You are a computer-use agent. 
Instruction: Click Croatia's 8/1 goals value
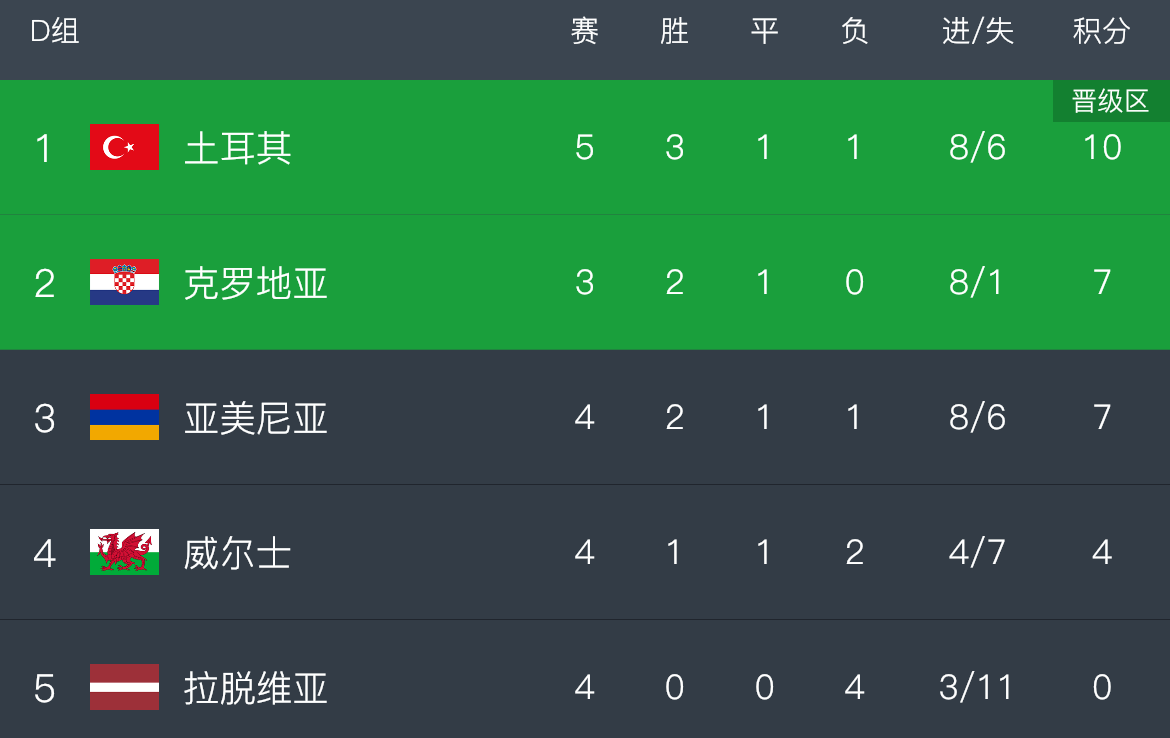[976, 282]
